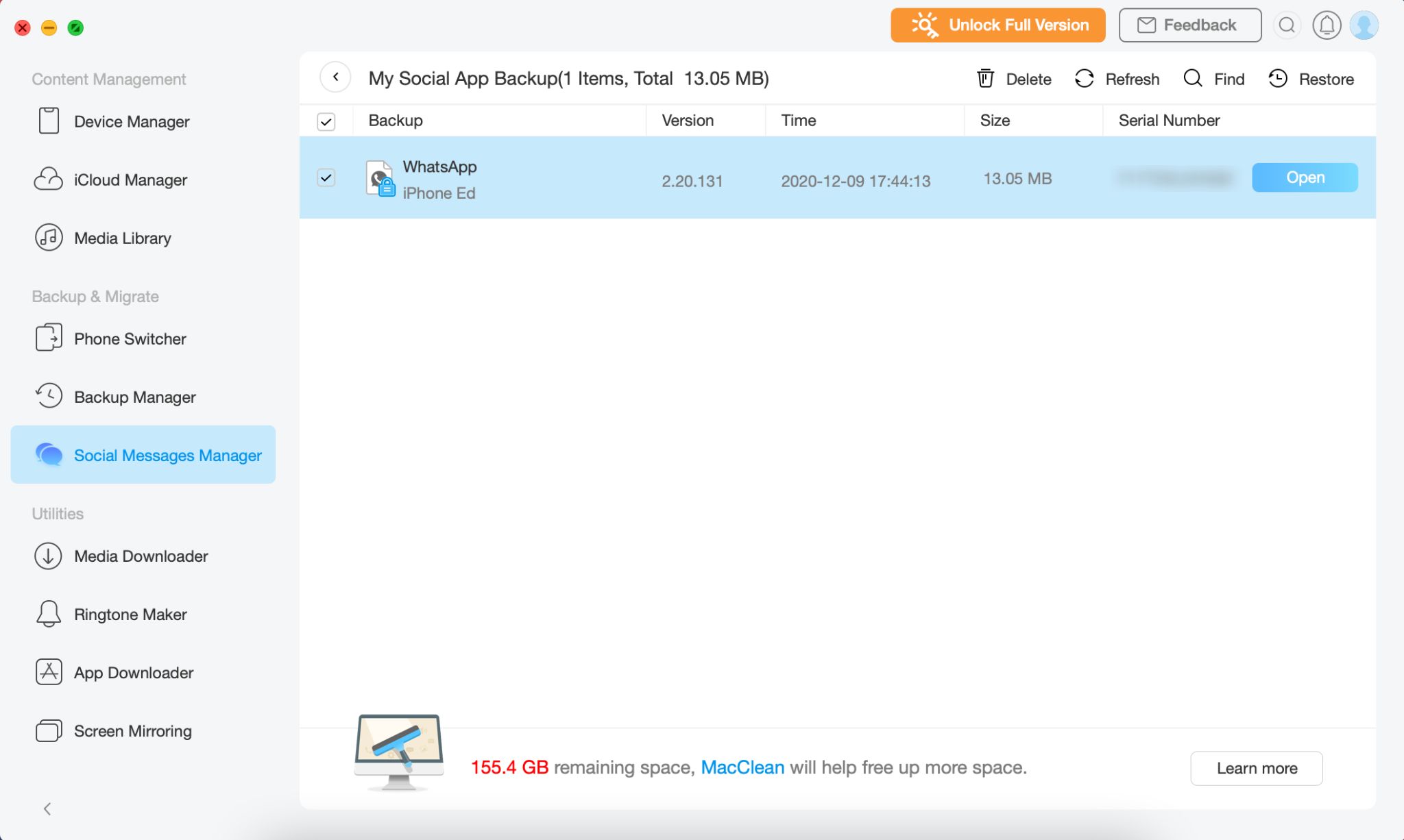Select the WhatsApp backup name text
The width and height of the screenshot is (1404, 840).
coord(439,166)
